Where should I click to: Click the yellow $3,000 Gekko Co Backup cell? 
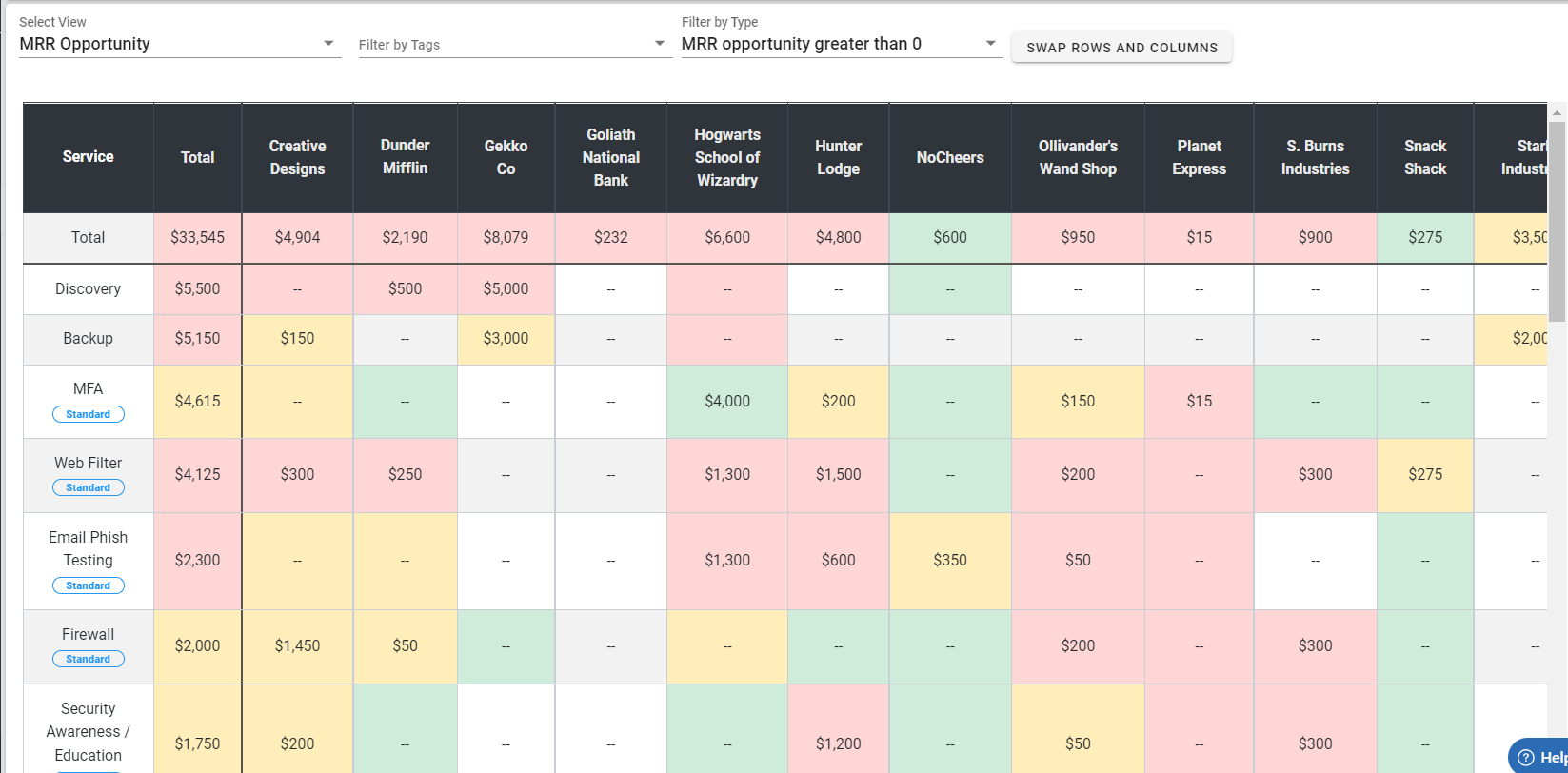pyautogui.click(x=506, y=339)
